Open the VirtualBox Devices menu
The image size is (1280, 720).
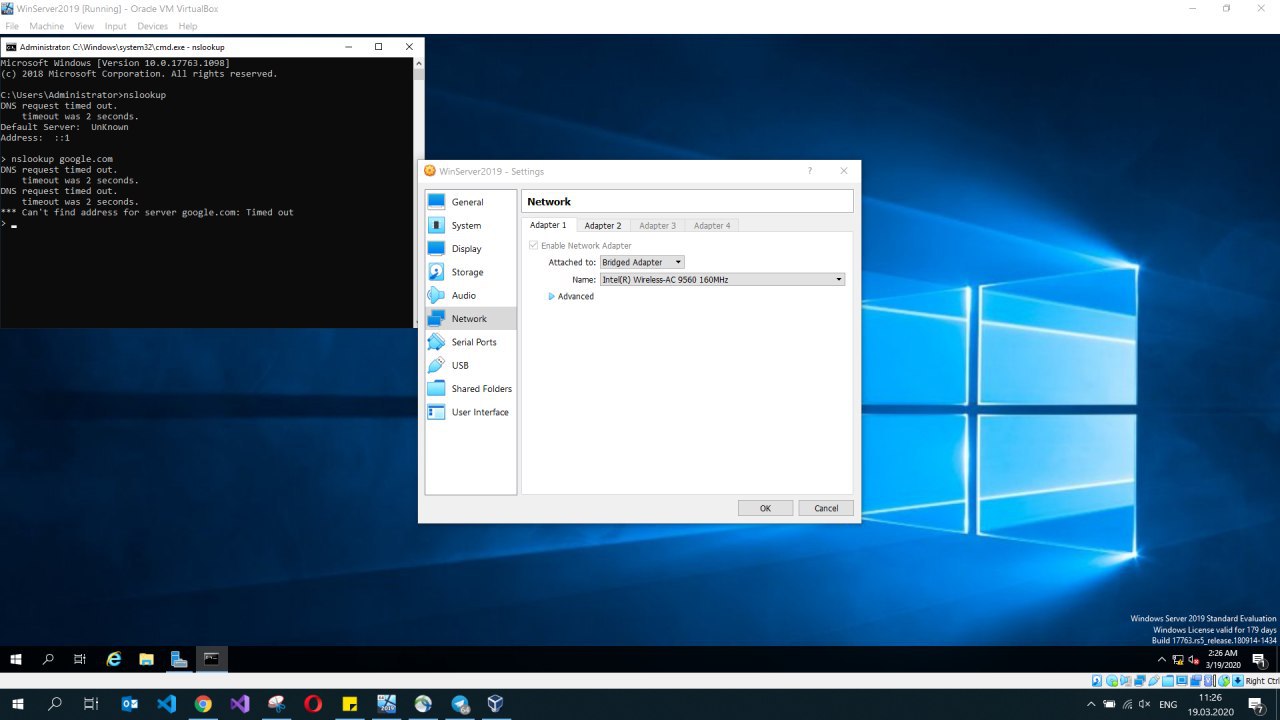point(152,26)
